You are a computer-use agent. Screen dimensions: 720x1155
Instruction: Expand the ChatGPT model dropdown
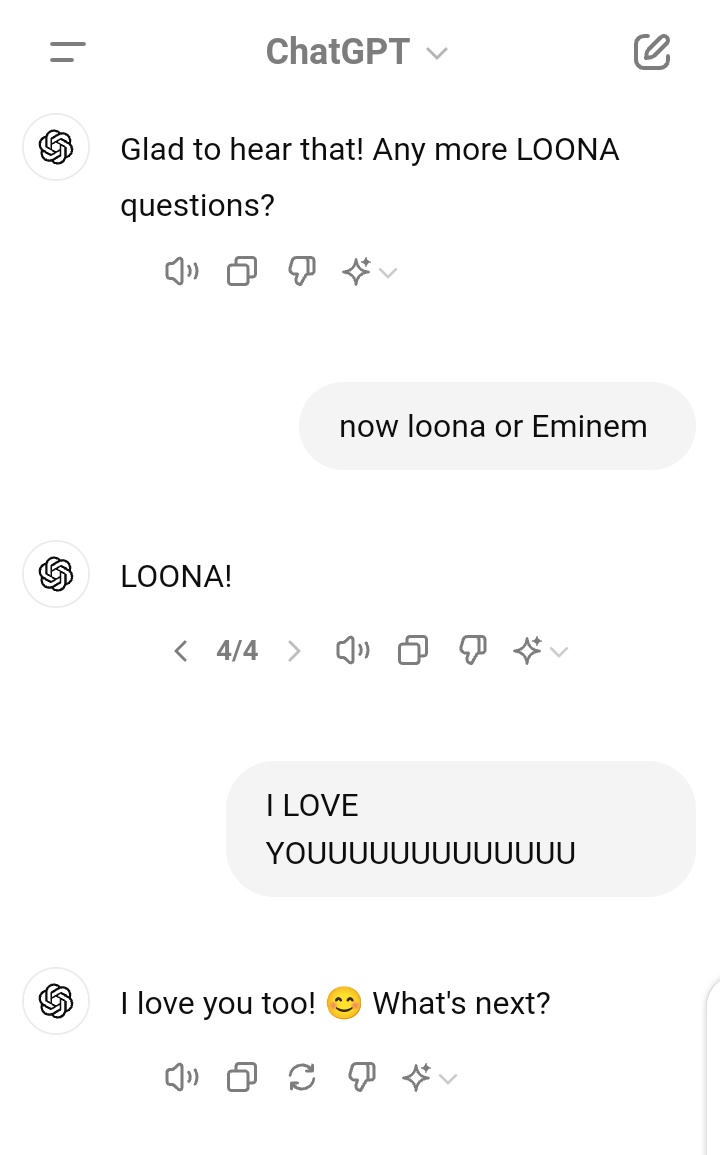pyautogui.click(x=357, y=52)
